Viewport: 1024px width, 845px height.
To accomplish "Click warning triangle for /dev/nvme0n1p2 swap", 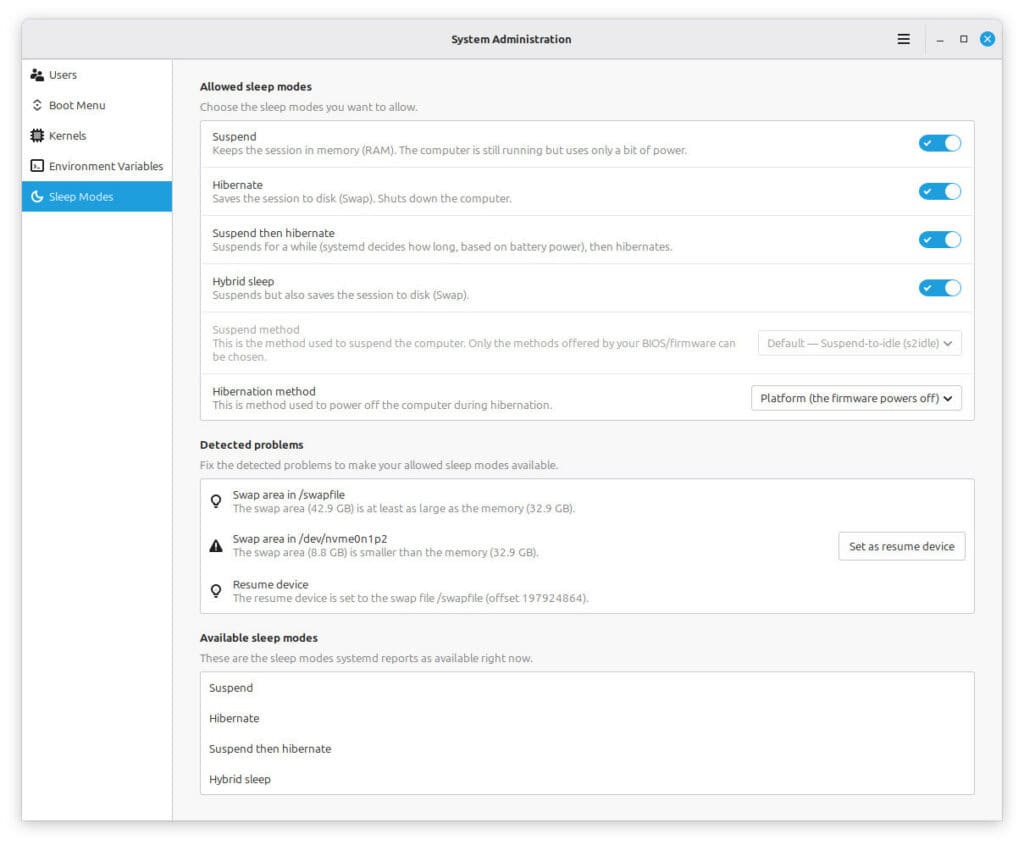I will point(216,546).
